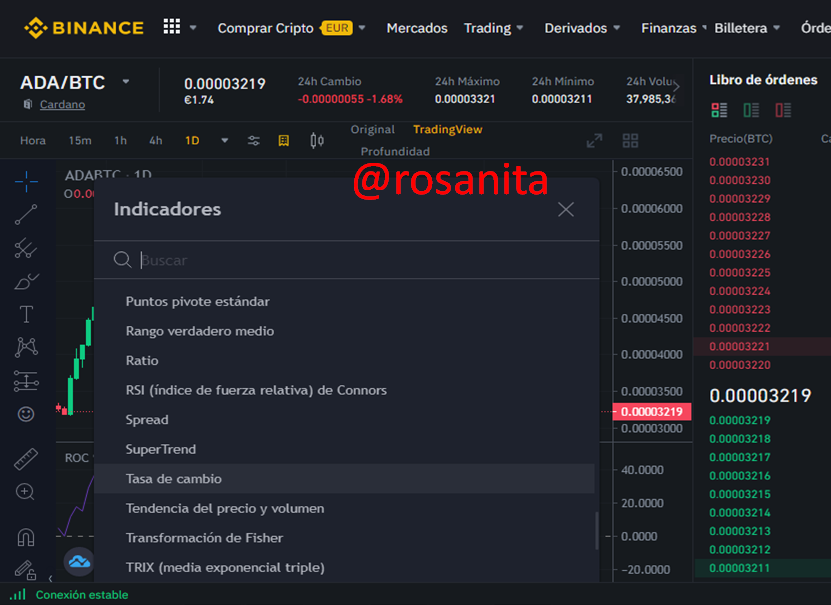Add the Rango verdadero medio indicator
Screen dimensions: 831x605
pos(344,331)
